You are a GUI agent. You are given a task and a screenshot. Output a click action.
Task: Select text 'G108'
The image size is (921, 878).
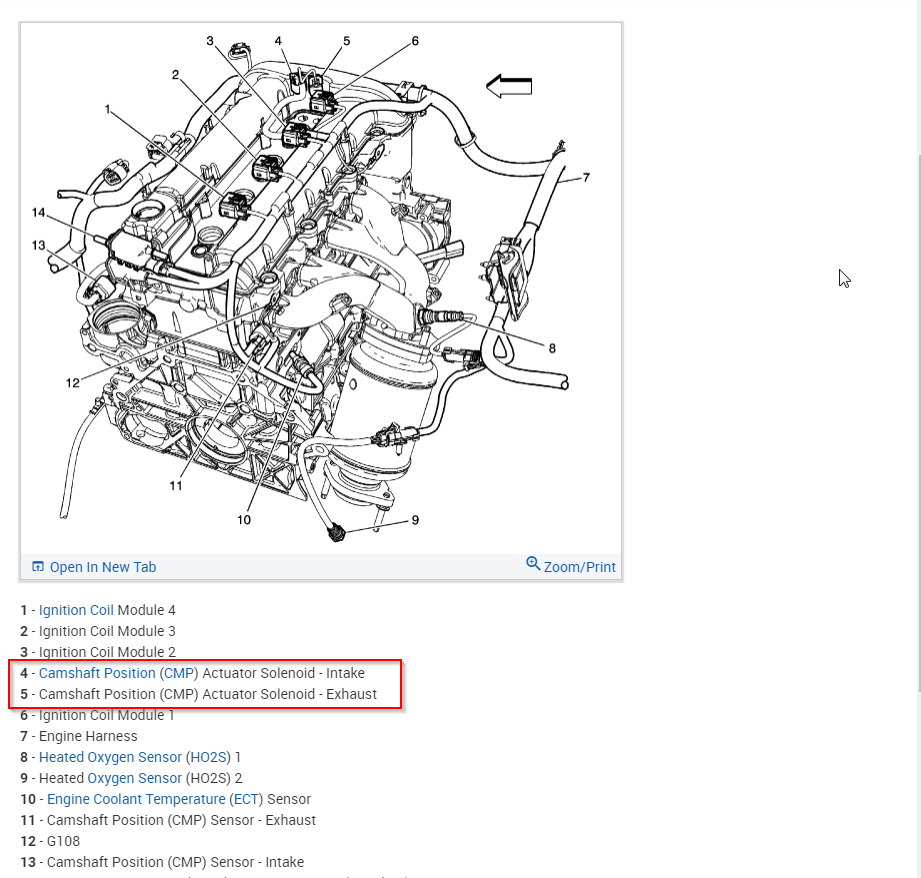63,842
